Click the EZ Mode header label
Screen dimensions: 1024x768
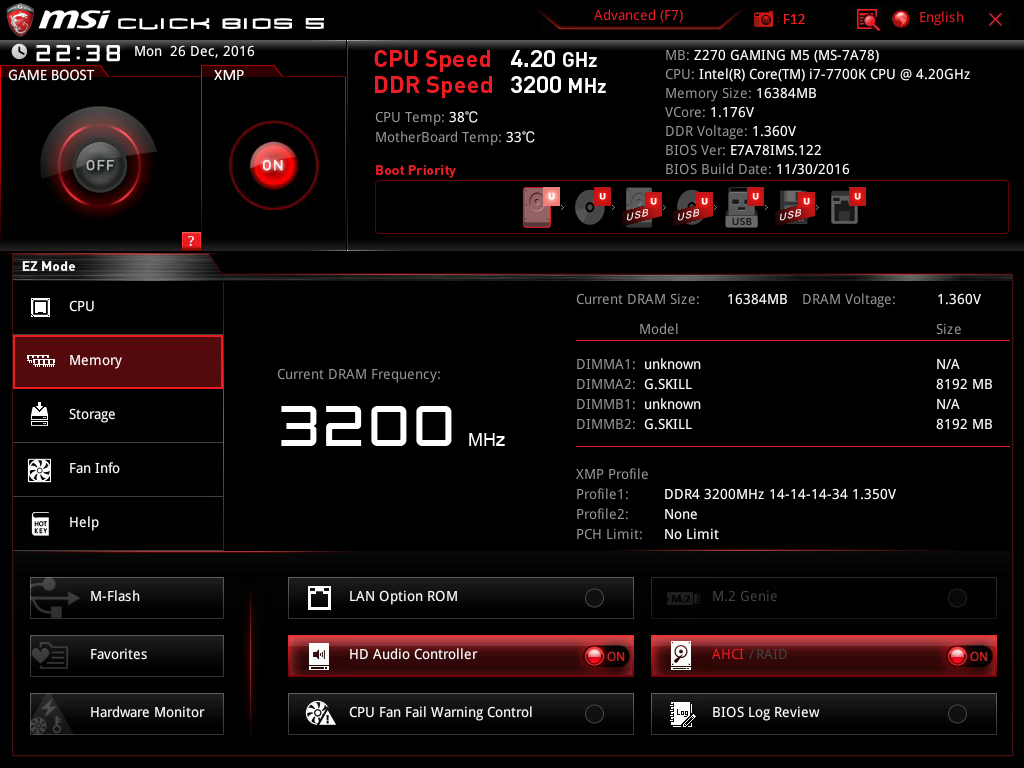point(48,266)
